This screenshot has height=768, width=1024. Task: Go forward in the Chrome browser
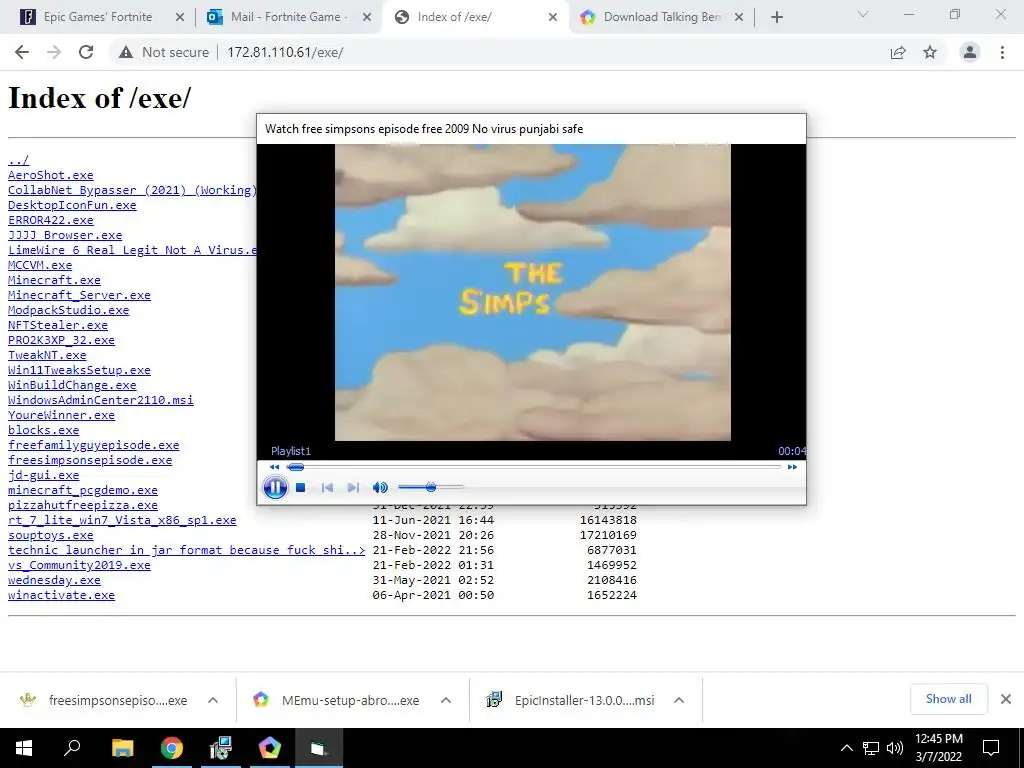(x=54, y=52)
